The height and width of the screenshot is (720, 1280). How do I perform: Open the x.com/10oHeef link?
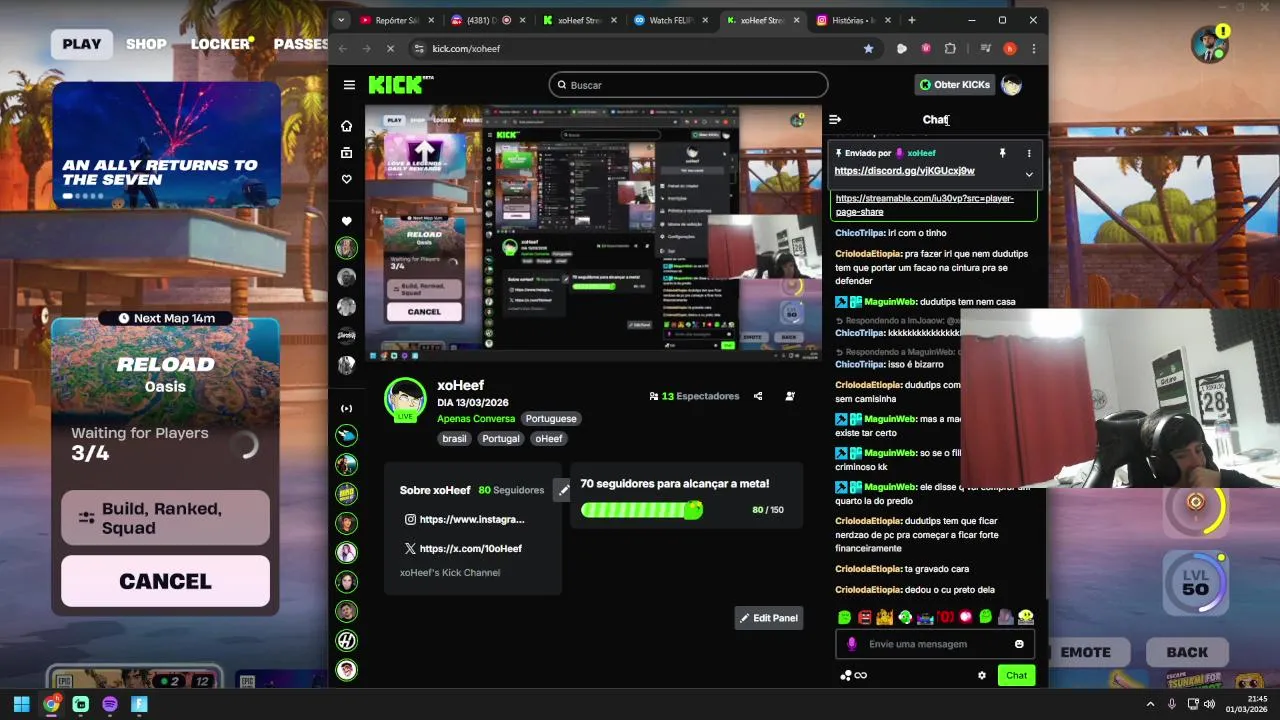click(x=463, y=548)
